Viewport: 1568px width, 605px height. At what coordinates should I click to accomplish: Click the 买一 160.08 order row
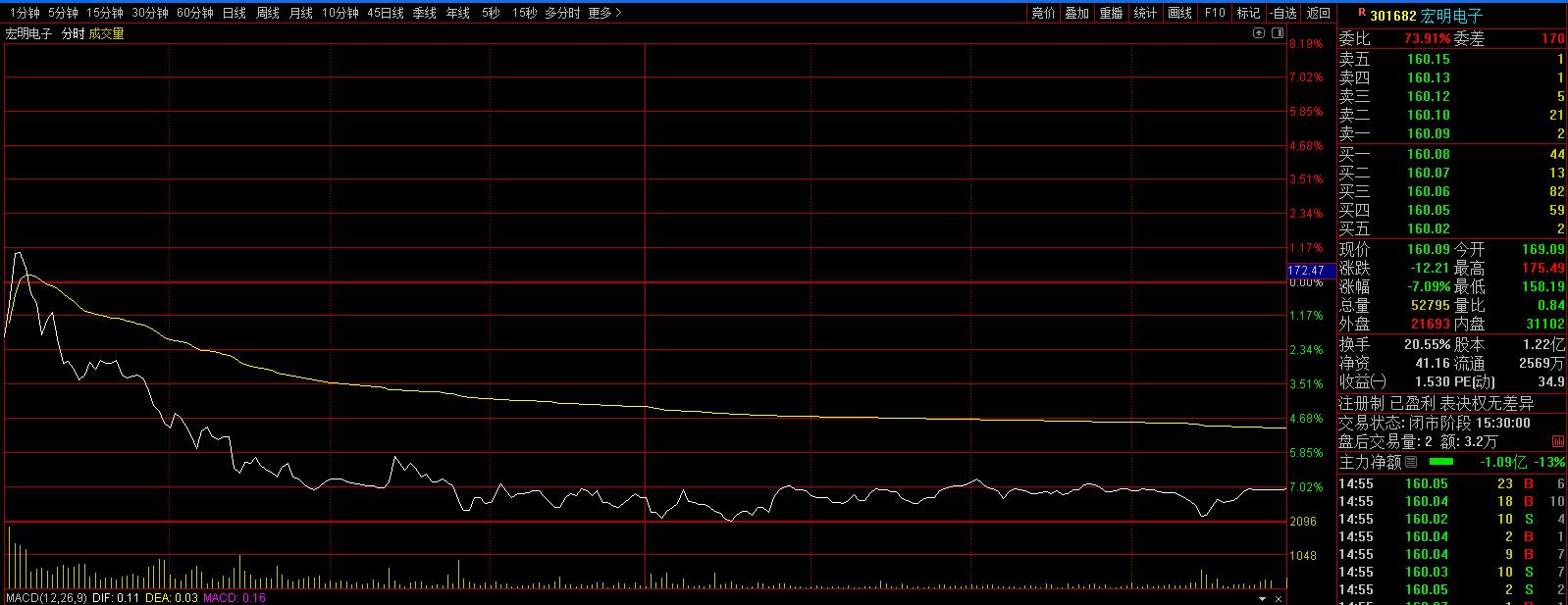click(1452, 154)
